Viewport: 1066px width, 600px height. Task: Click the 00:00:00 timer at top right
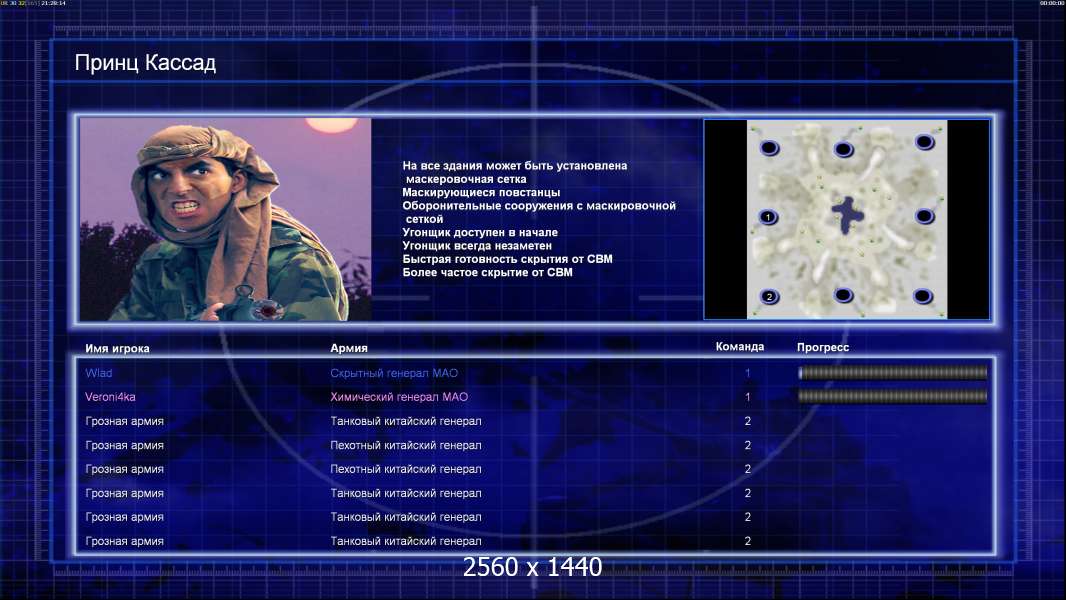point(1052,3)
